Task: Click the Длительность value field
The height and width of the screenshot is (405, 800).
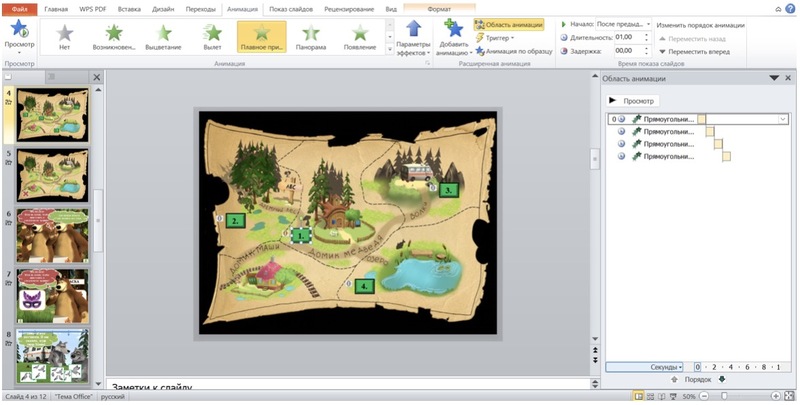Action: (628, 37)
